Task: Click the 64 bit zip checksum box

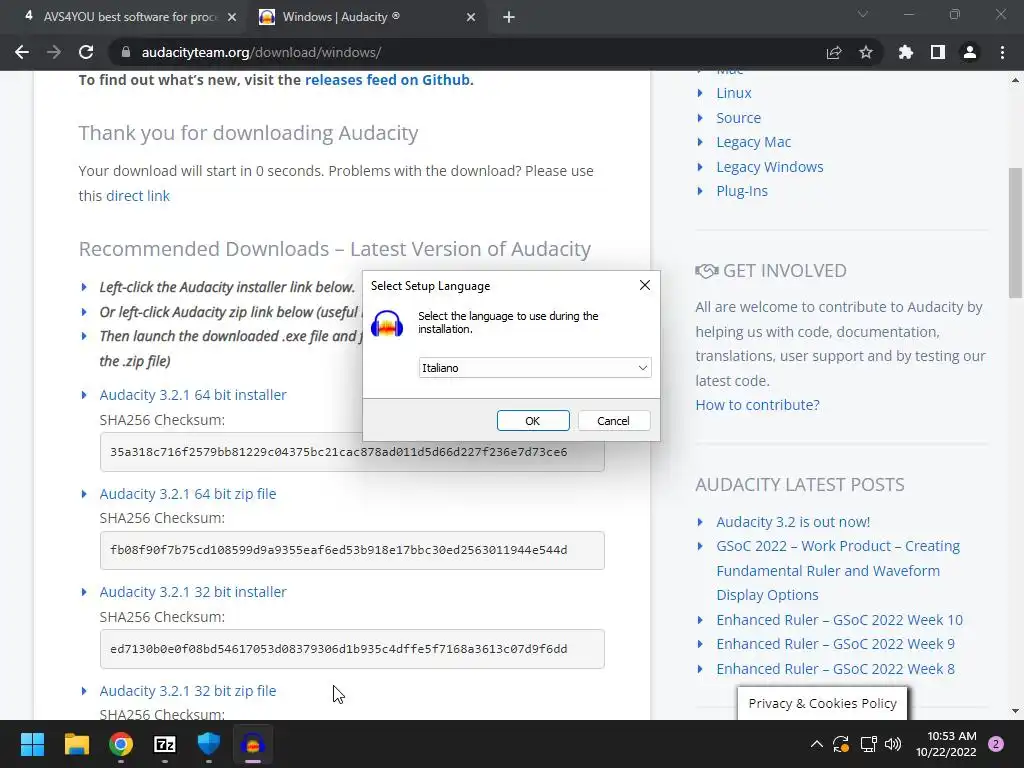Action: (352, 550)
